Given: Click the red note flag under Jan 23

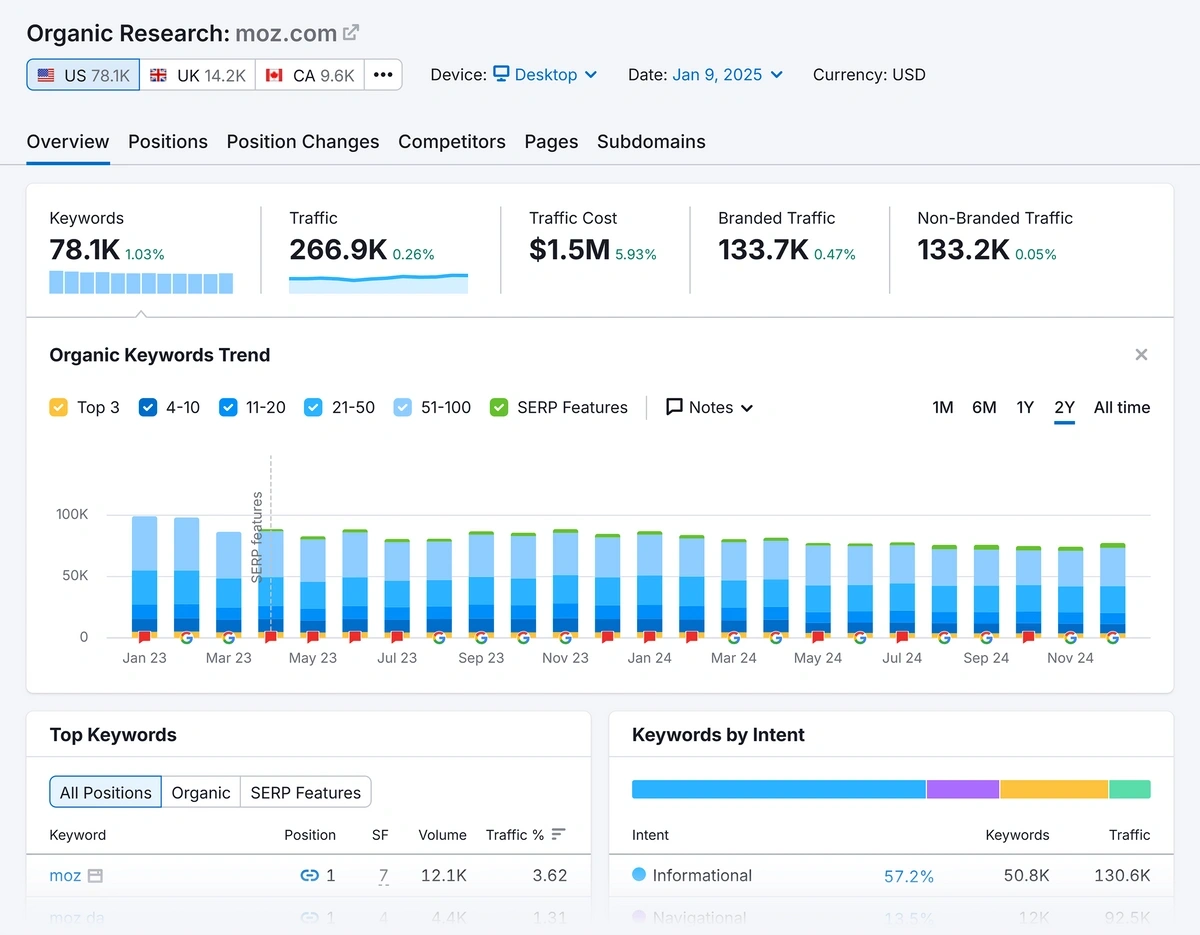Looking at the screenshot, I should click(144, 637).
